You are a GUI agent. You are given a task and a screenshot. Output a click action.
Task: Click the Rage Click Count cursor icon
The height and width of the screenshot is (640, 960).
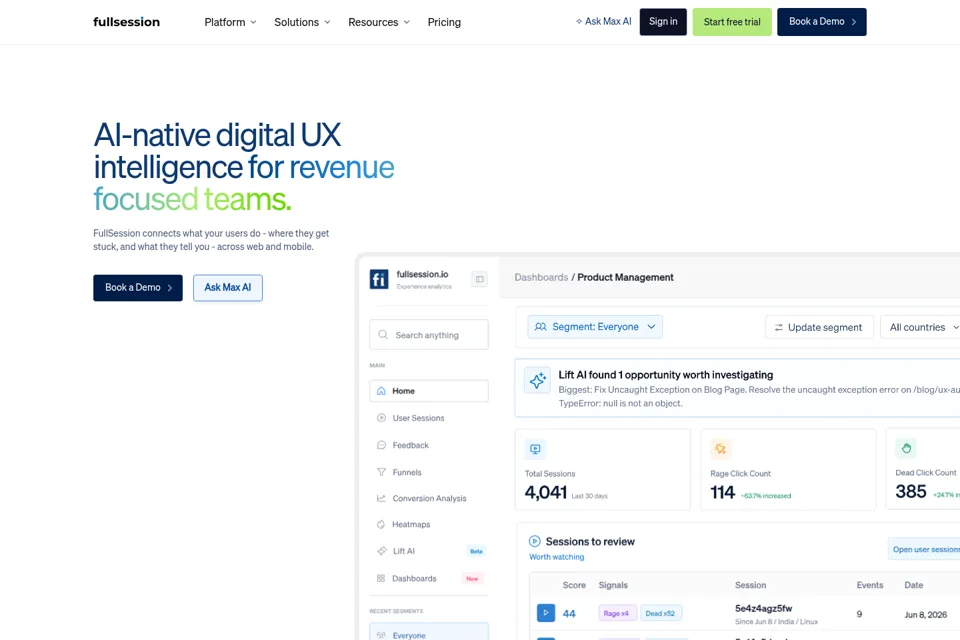(x=721, y=449)
